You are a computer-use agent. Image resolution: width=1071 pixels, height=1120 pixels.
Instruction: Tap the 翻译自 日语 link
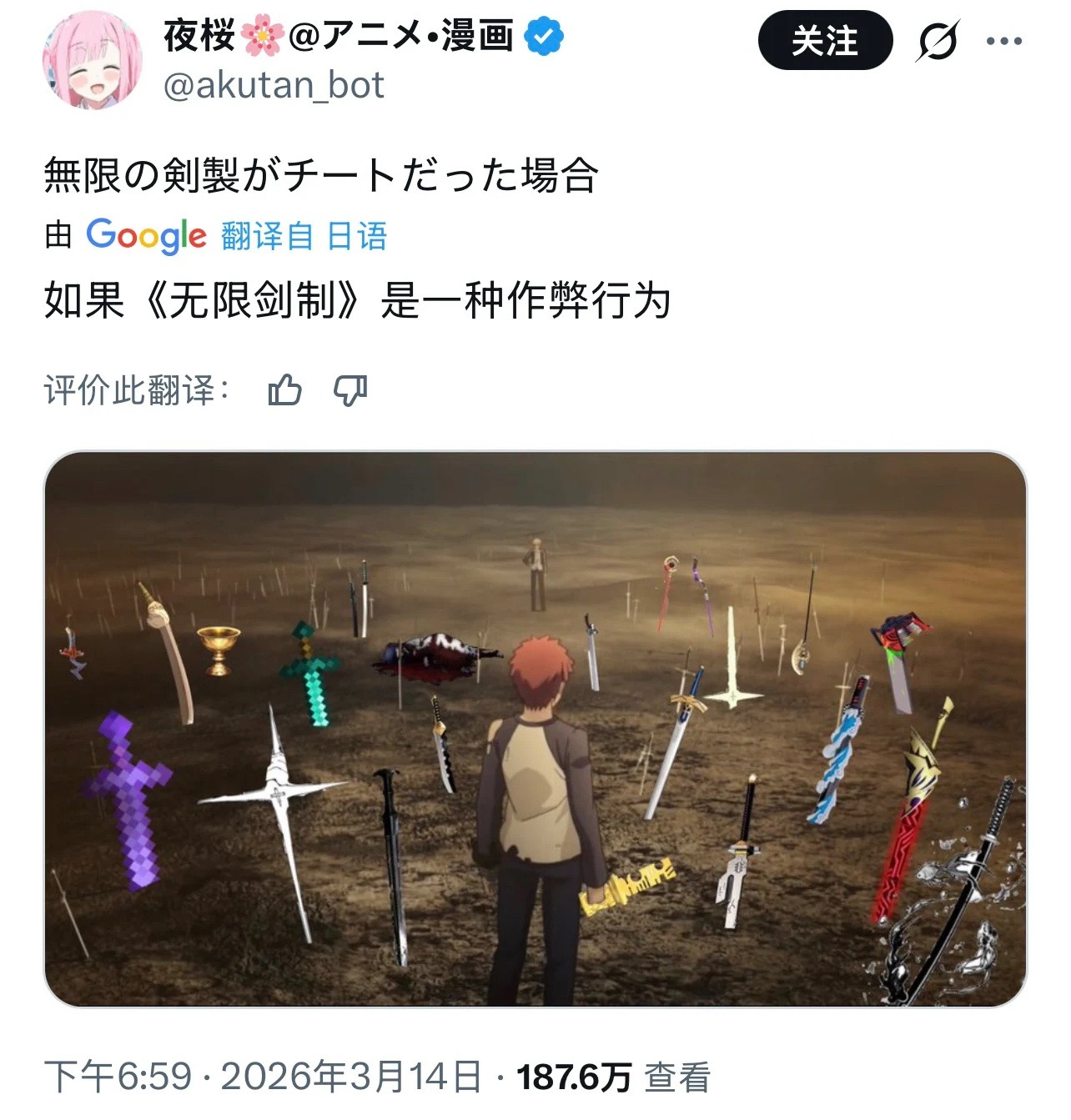(304, 236)
